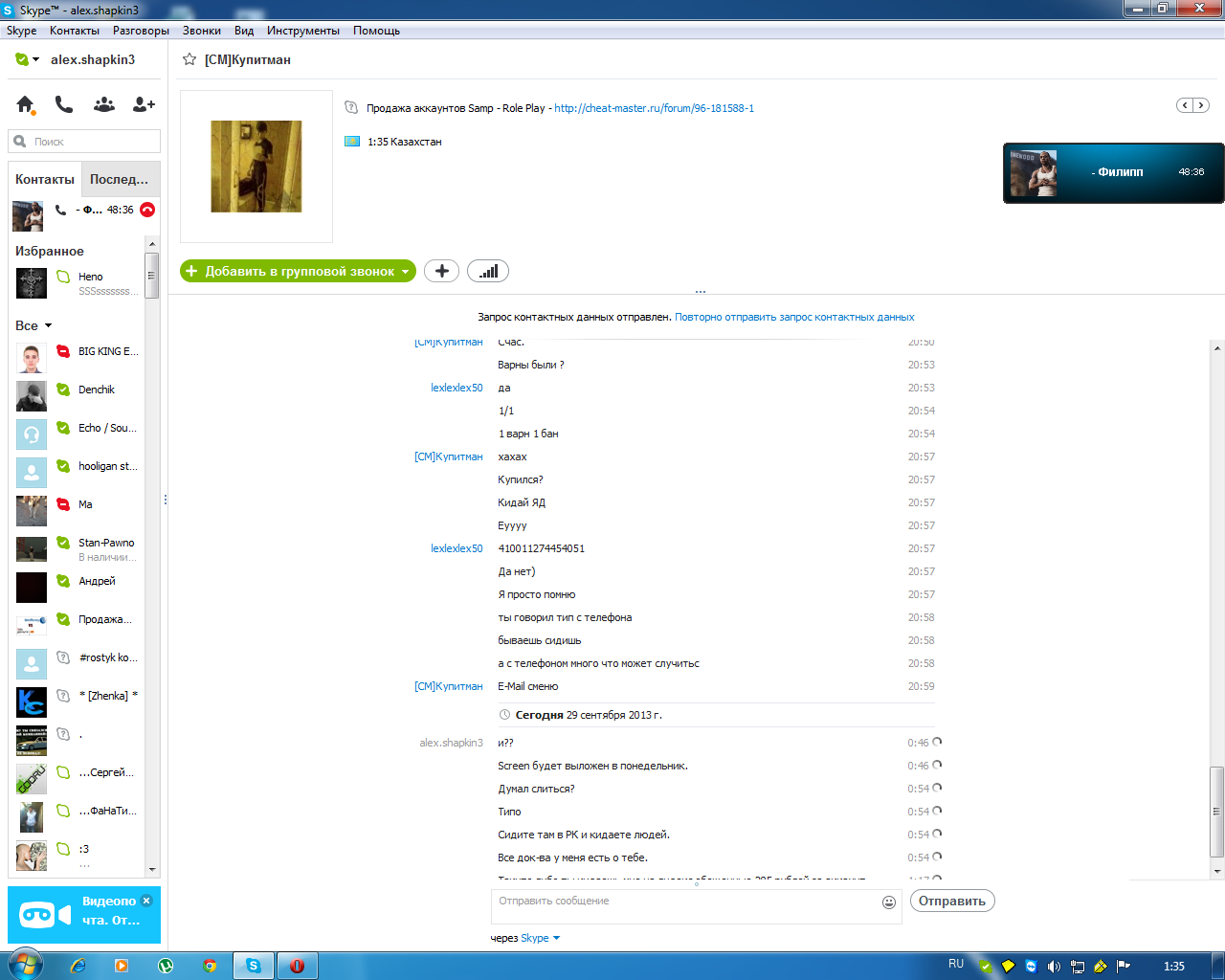Screen dimensions: 1225x980
Task: Open the Вид menu
Action: tap(244, 31)
